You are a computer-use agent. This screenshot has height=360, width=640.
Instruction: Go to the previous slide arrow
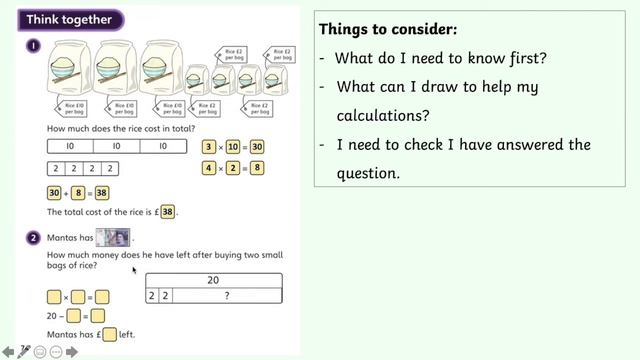click(8, 352)
